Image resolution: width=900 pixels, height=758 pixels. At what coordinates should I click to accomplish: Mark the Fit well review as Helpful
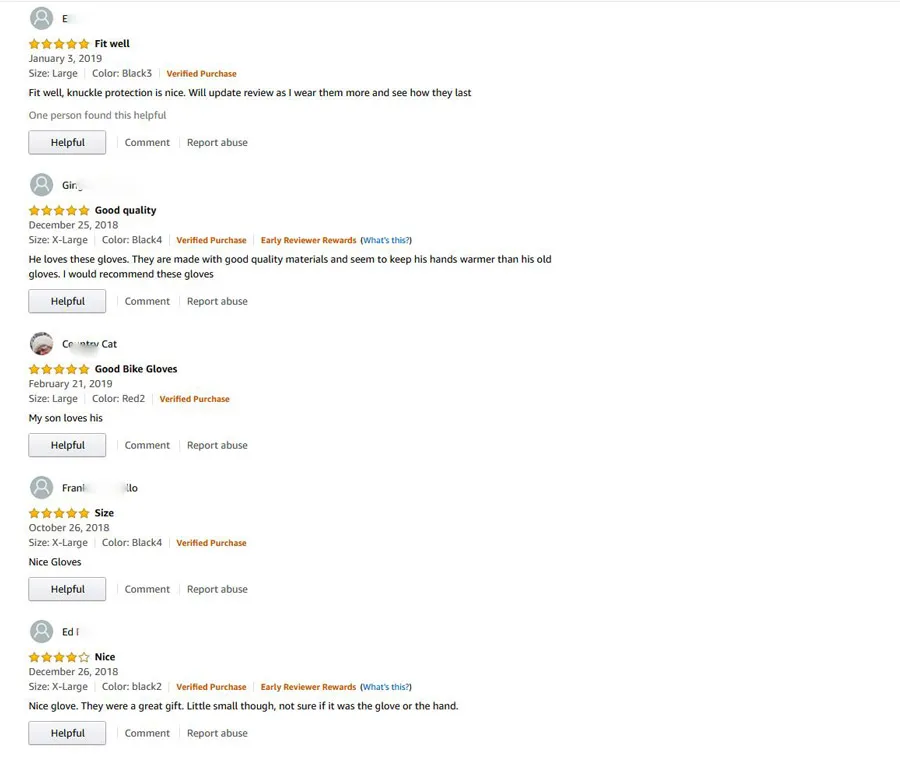pos(67,142)
